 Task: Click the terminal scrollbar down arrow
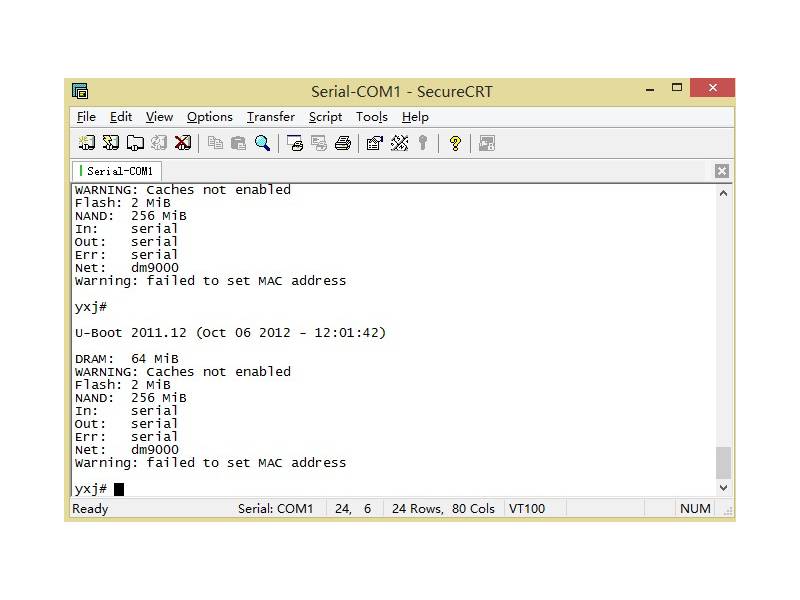click(724, 488)
